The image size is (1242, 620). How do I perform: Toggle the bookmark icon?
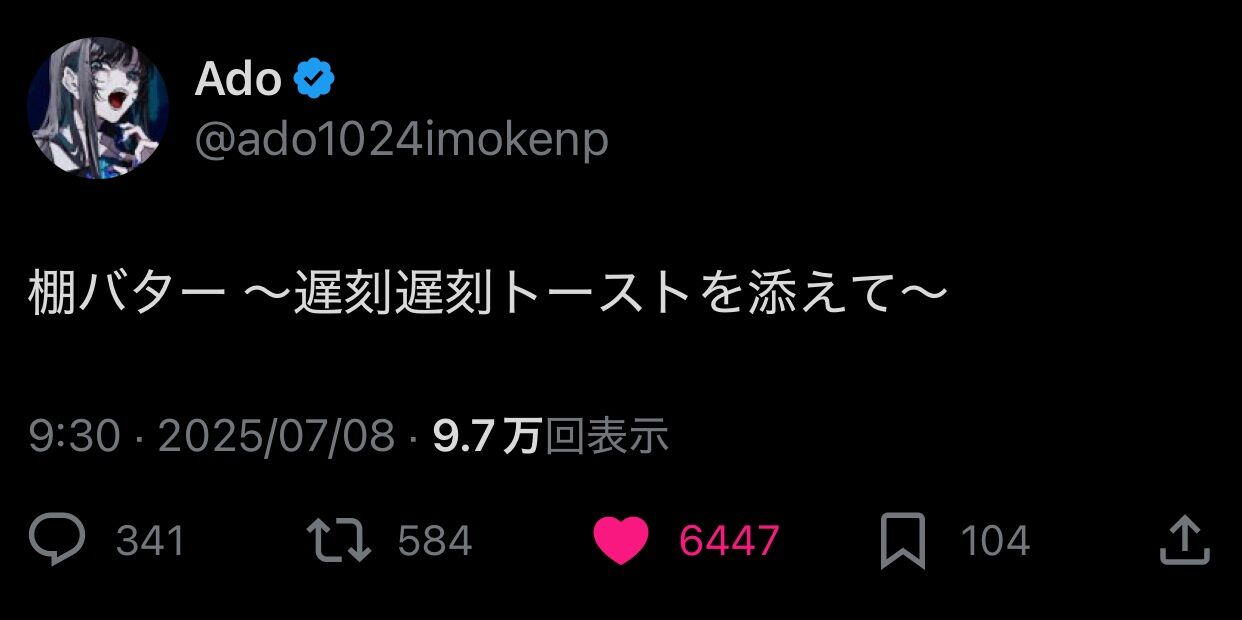903,541
